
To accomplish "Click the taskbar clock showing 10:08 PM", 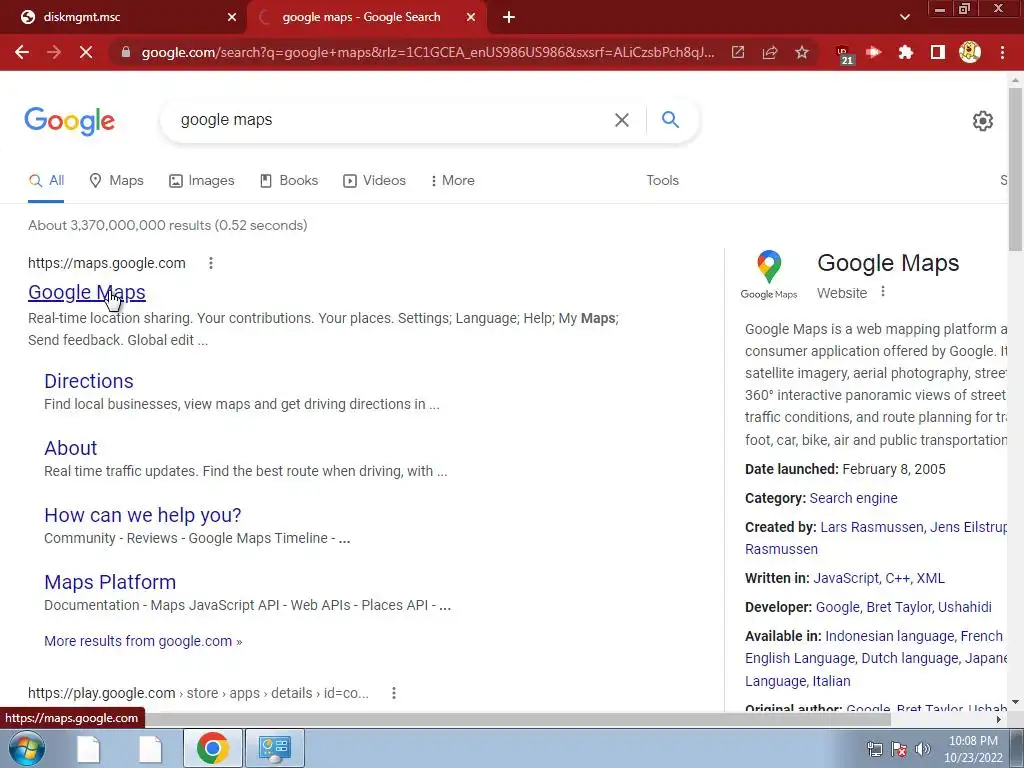I will pyautogui.click(x=973, y=749).
